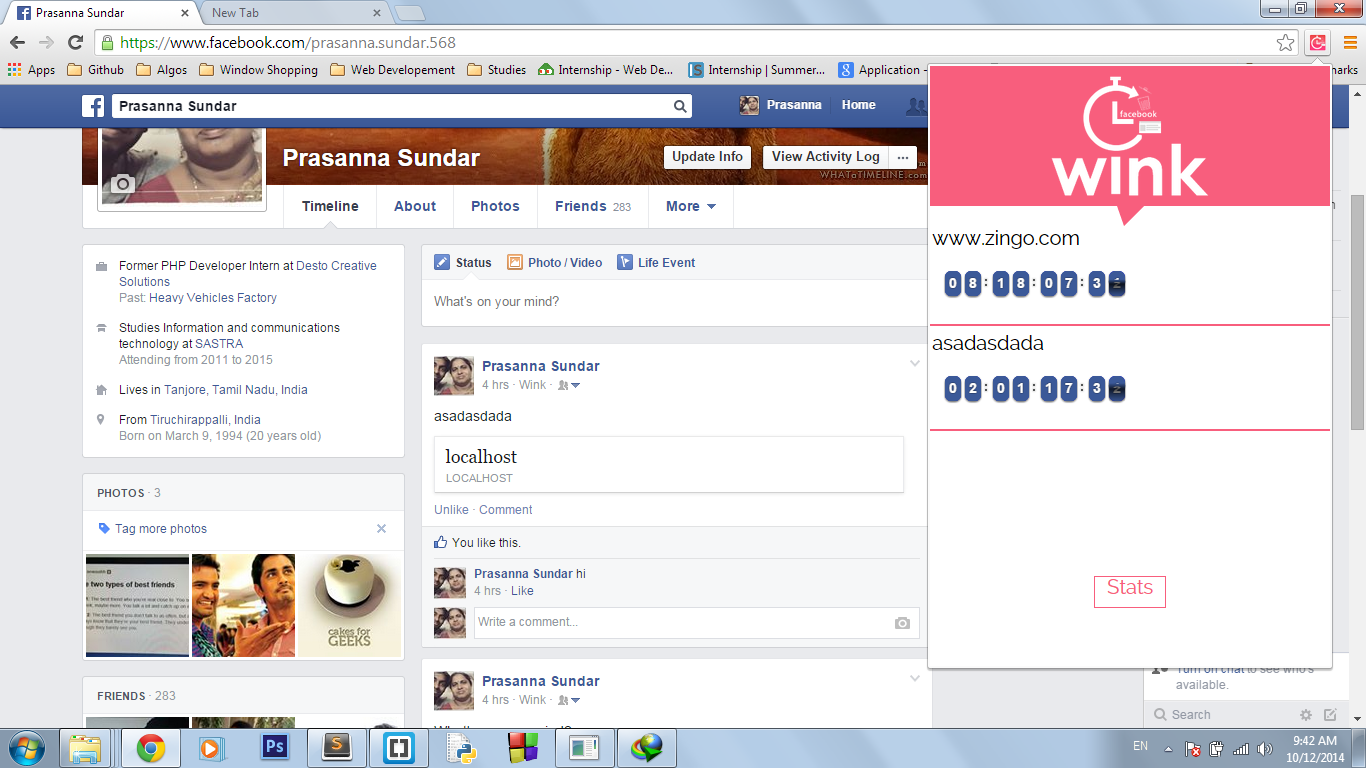Image resolution: width=1366 pixels, height=768 pixels.
Task: Open the two men photo thumbnail
Action: [x=243, y=605]
